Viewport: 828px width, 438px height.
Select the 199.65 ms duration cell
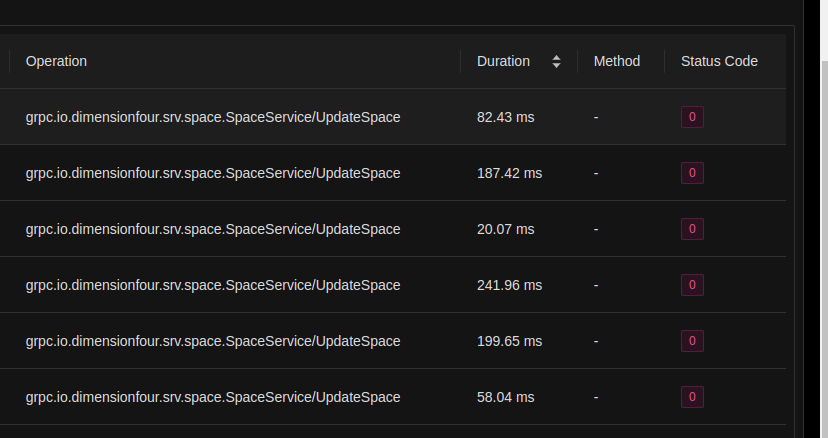[x=510, y=341]
